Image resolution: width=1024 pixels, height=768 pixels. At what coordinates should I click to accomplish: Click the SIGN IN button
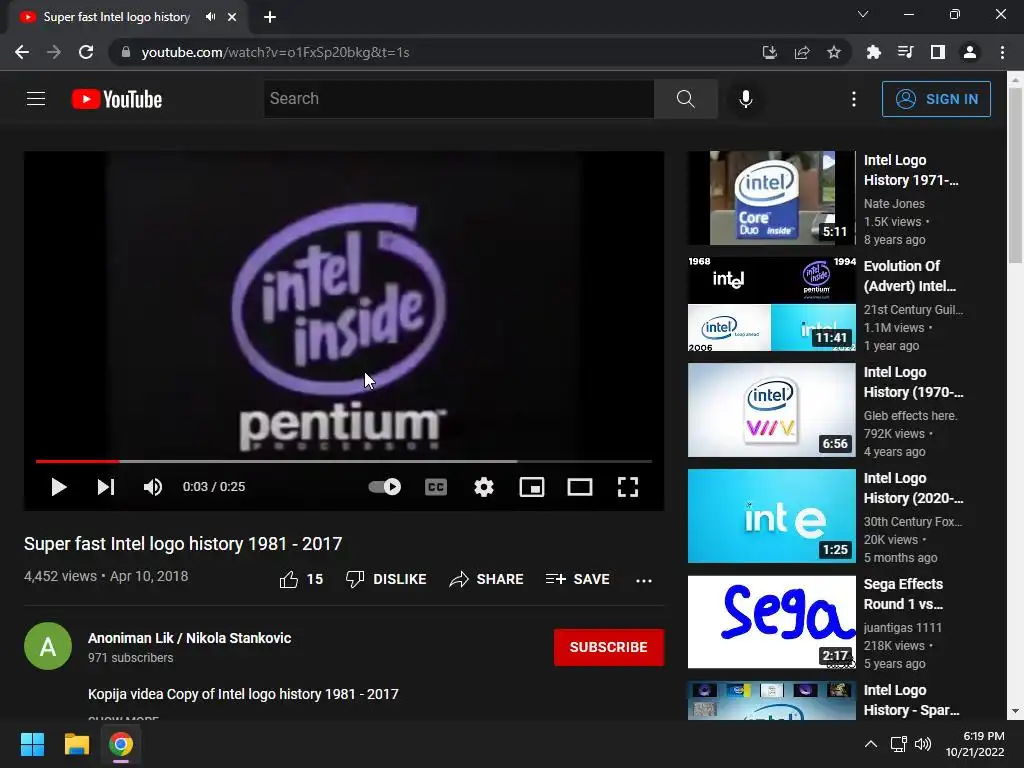click(936, 99)
